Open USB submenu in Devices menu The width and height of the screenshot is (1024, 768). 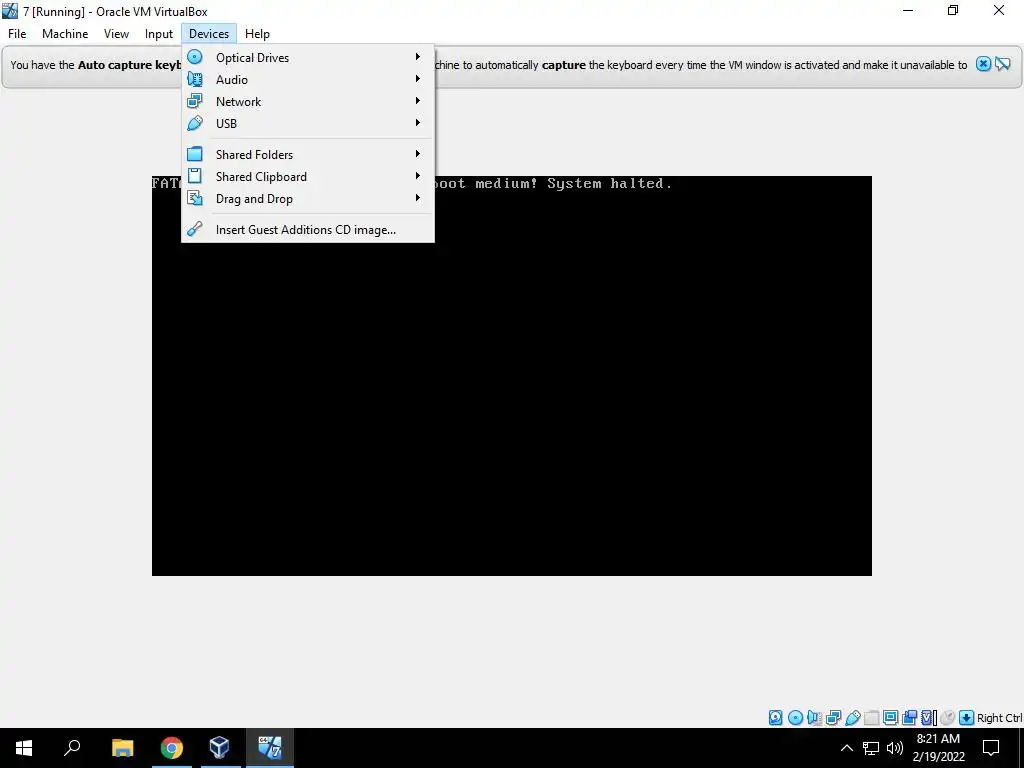(x=308, y=123)
